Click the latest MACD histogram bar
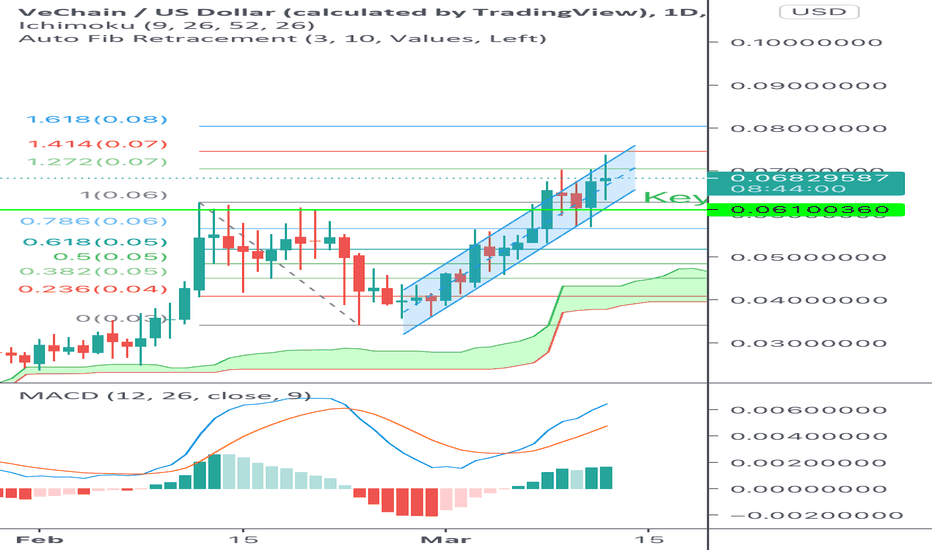932x550 pixels. pos(606,478)
